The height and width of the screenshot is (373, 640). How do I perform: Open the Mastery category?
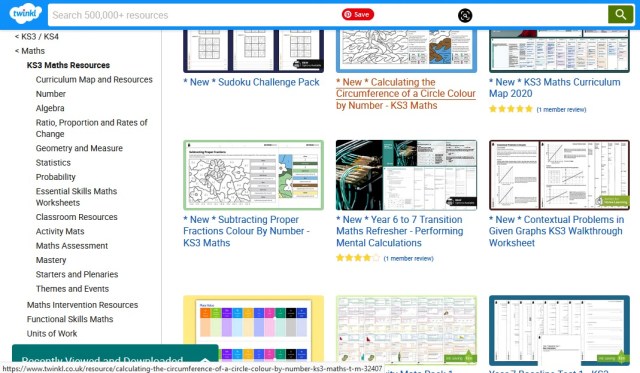pos(51,260)
